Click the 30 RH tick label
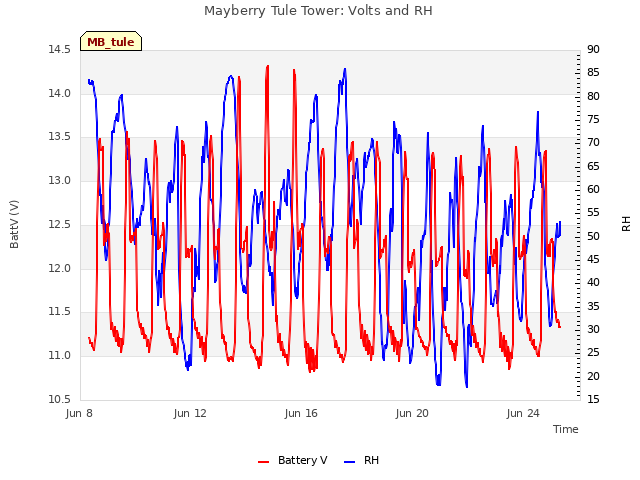This screenshot has width=640, height=480. pos(593,329)
